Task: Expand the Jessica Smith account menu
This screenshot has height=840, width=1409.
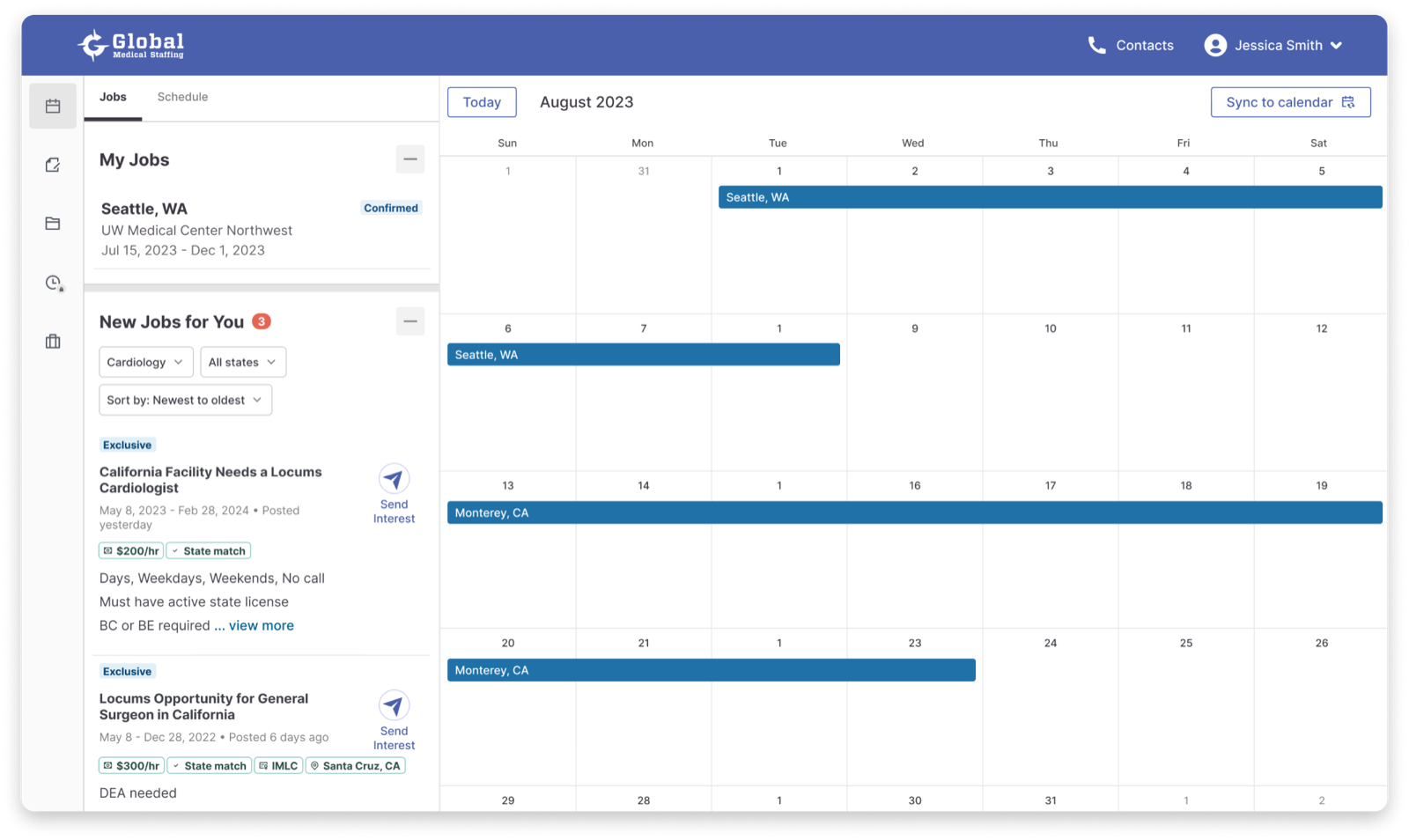Action: click(1273, 45)
